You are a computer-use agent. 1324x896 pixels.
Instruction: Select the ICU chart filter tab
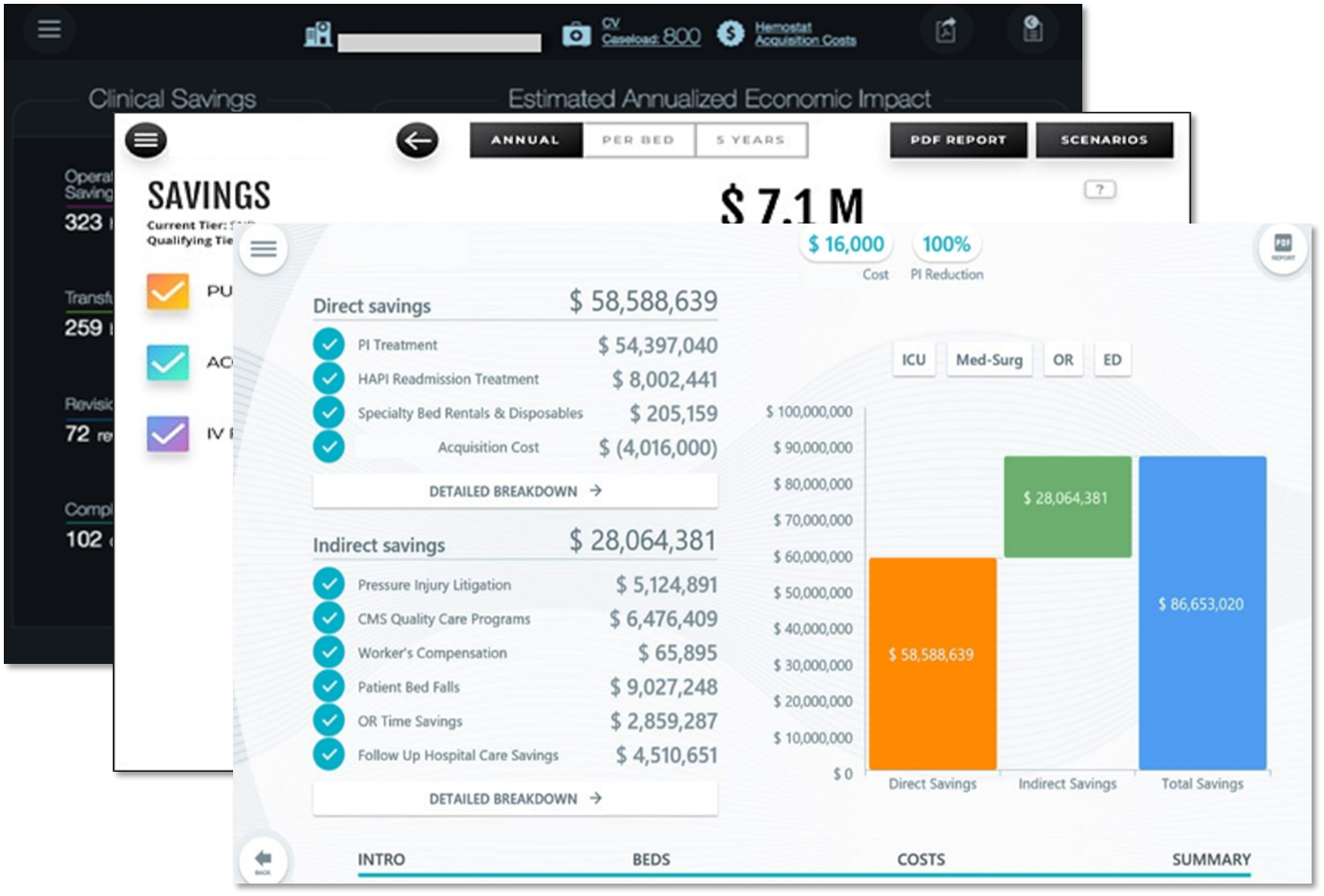coord(912,359)
